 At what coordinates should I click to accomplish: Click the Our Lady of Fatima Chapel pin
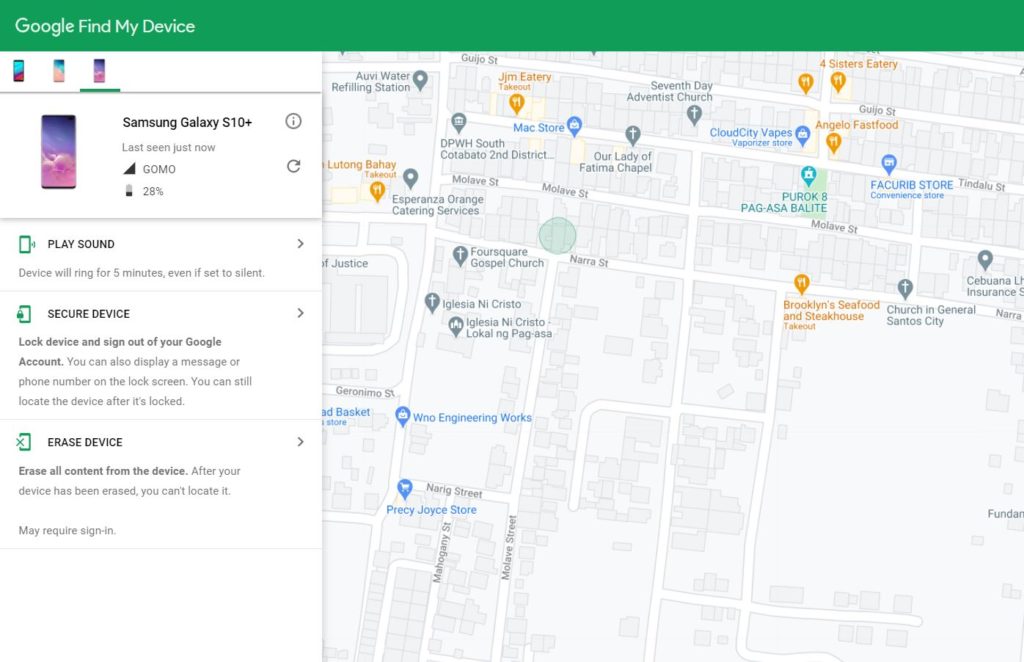click(x=632, y=136)
